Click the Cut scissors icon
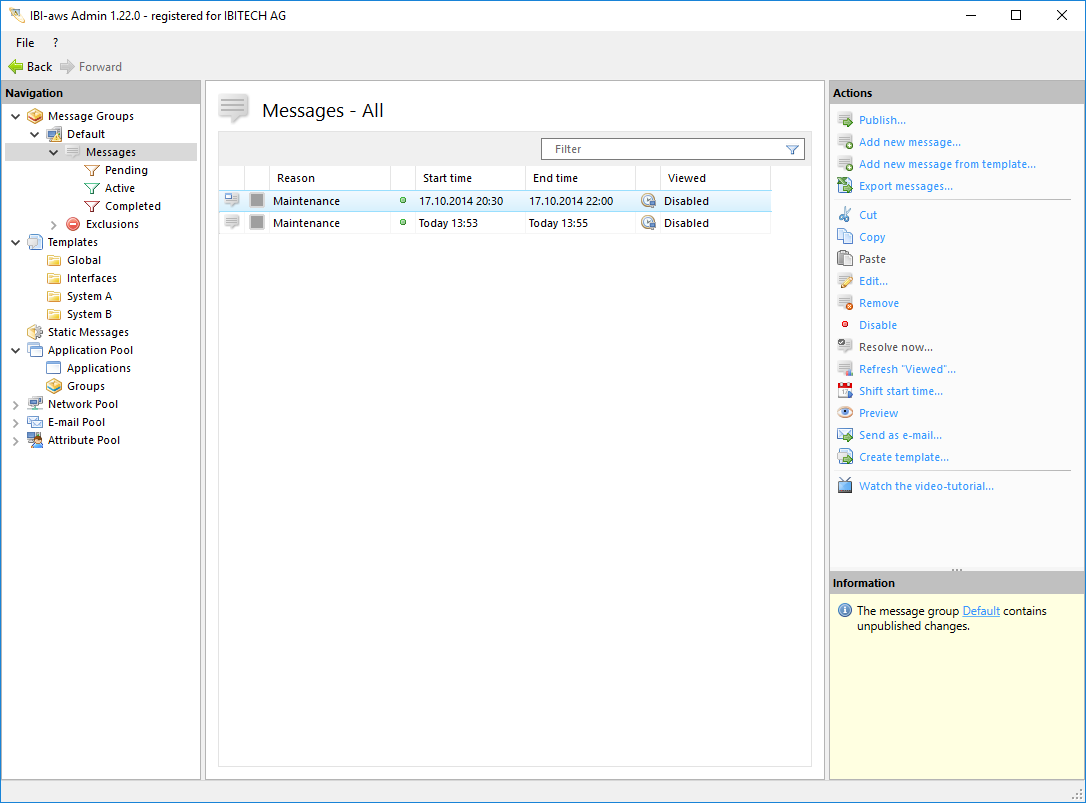 pyautogui.click(x=845, y=215)
